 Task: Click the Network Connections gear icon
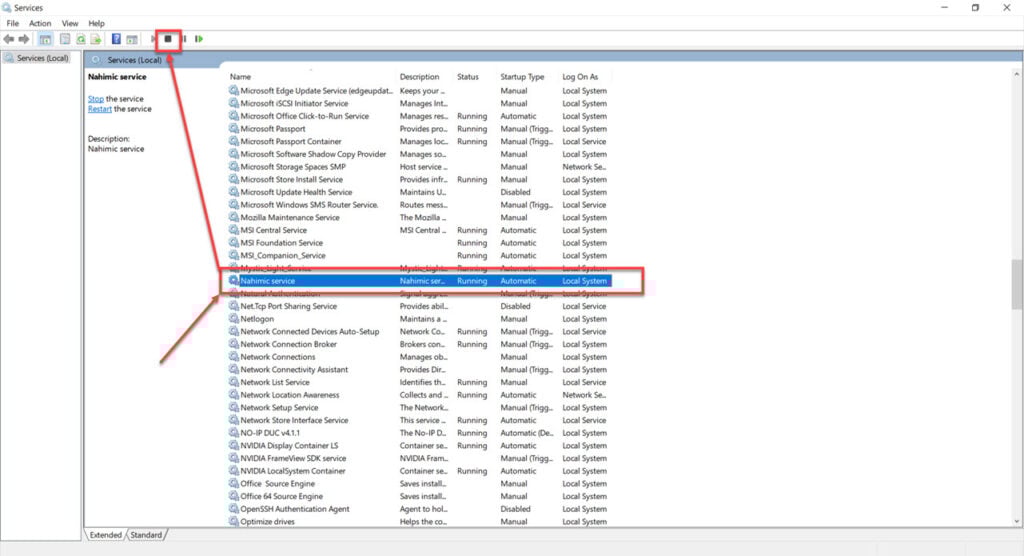(x=234, y=357)
